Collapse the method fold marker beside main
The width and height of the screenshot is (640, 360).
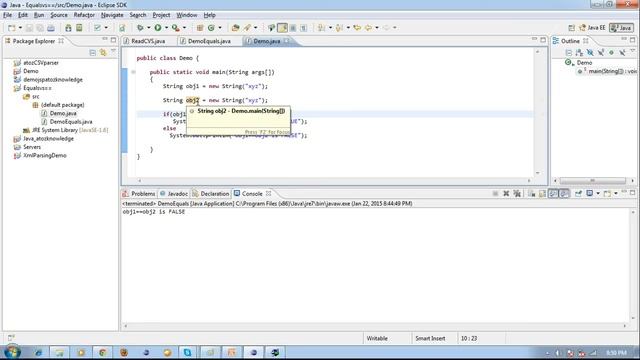point(133,72)
